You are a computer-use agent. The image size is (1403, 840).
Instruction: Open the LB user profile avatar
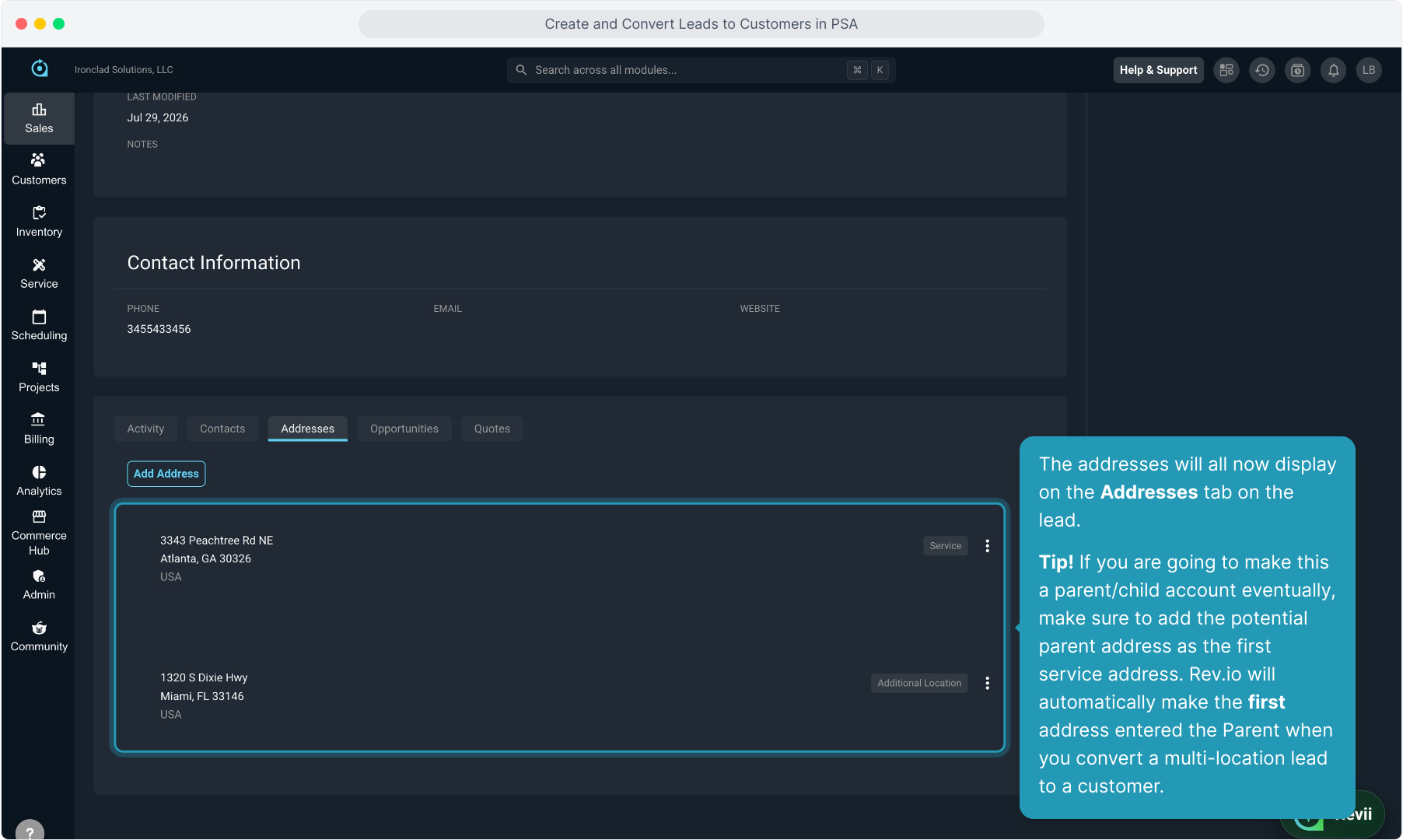[1369, 70]
